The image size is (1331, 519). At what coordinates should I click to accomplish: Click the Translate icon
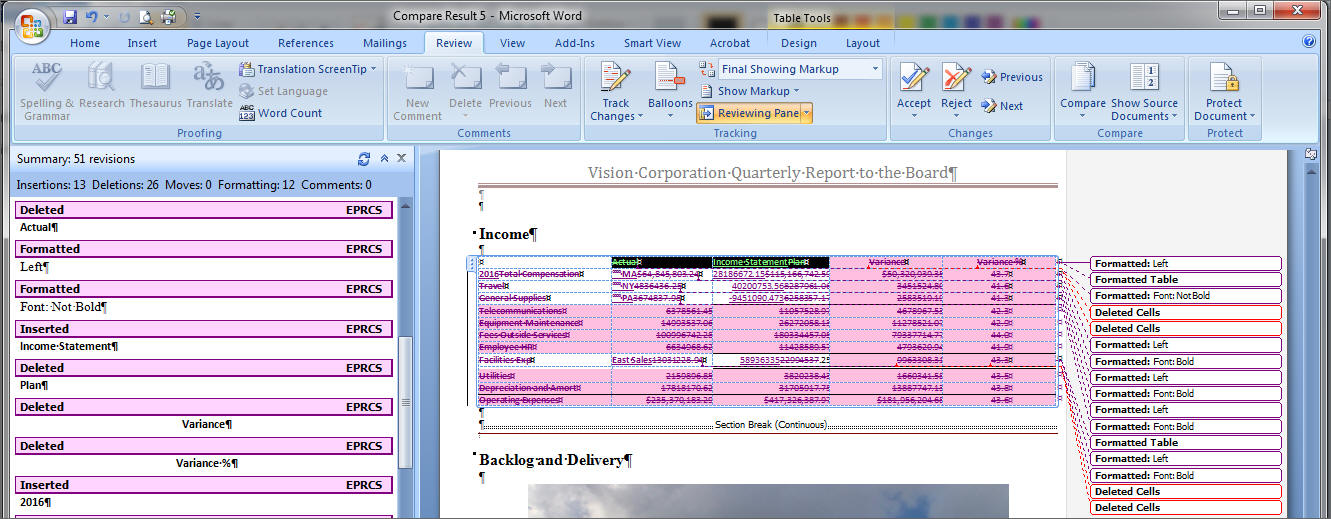pyautogui.click(x=209, y=78)
